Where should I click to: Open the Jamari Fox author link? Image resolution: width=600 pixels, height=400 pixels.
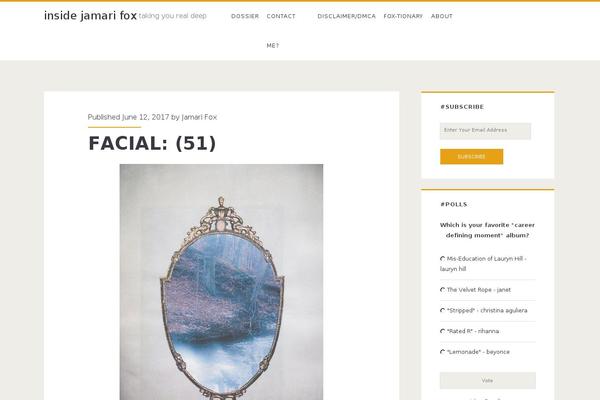[x=199, y=117]
